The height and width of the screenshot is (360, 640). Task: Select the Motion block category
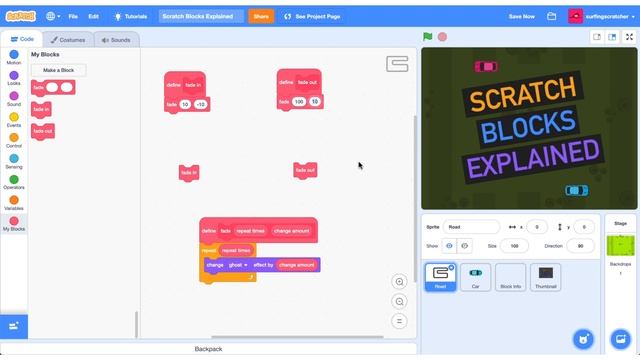point(14,57)
